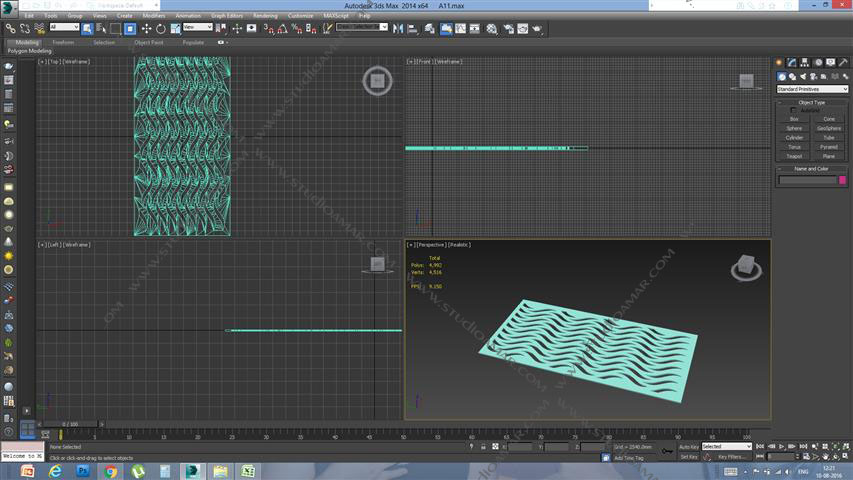Open the selection filter 'All' dropdown

coord(64,28)
